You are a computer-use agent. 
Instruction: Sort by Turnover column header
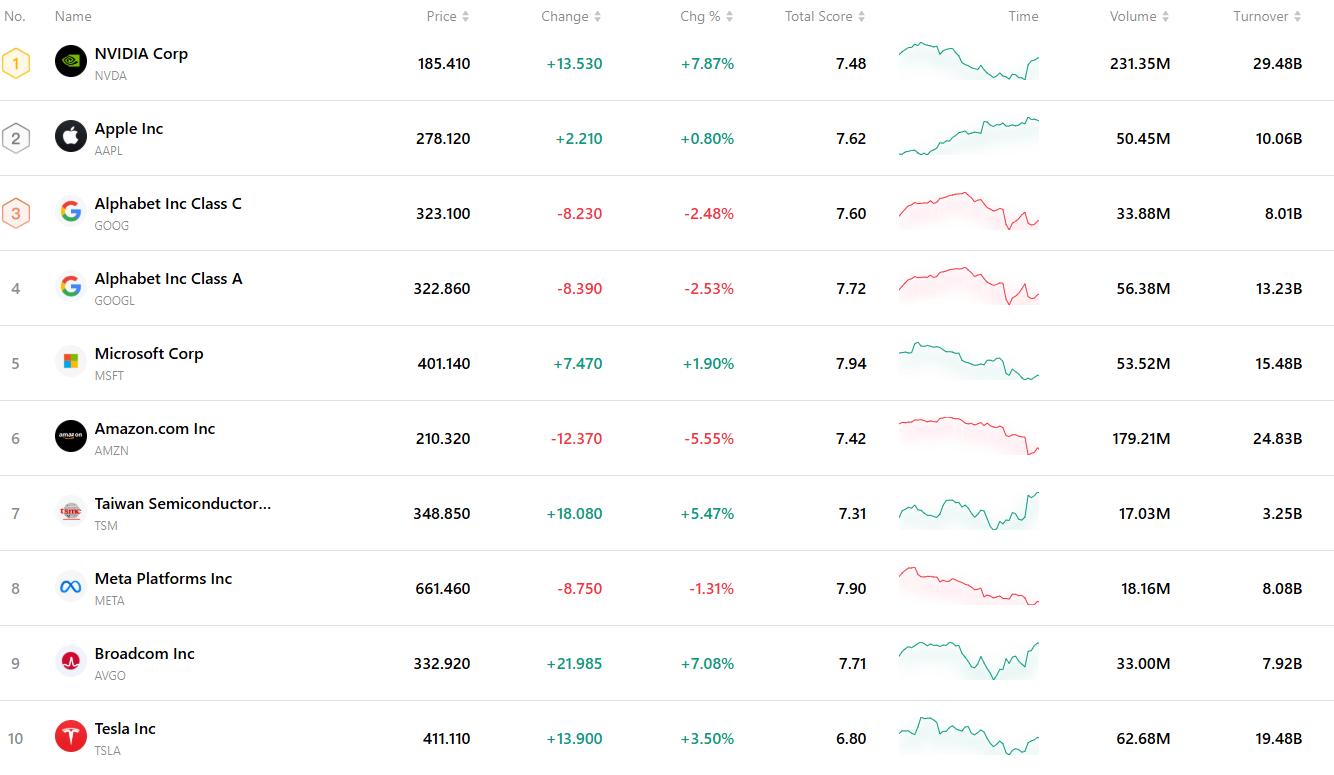[1266, 16]
